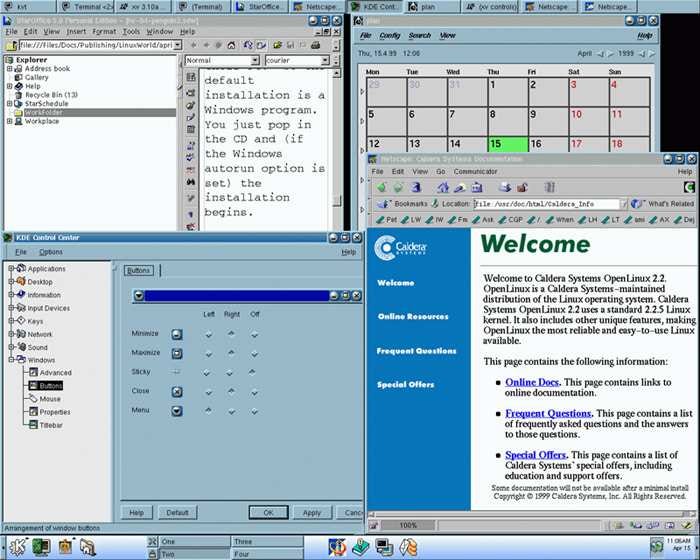
Task: Click the 'CGP' personal toolbar bookmark
Action: [510, 219]
